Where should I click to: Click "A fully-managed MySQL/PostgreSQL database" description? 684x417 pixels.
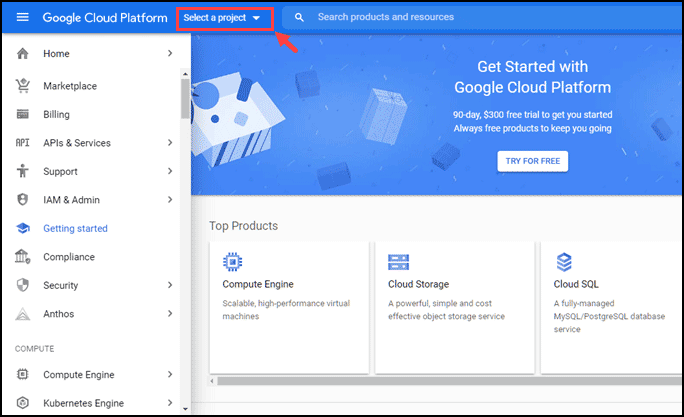(x=609, y=316)
